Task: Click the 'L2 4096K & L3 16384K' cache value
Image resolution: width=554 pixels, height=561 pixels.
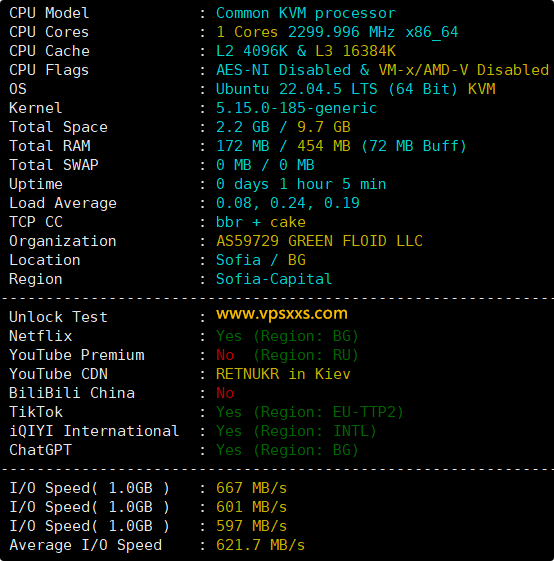Action: point(306,51)
